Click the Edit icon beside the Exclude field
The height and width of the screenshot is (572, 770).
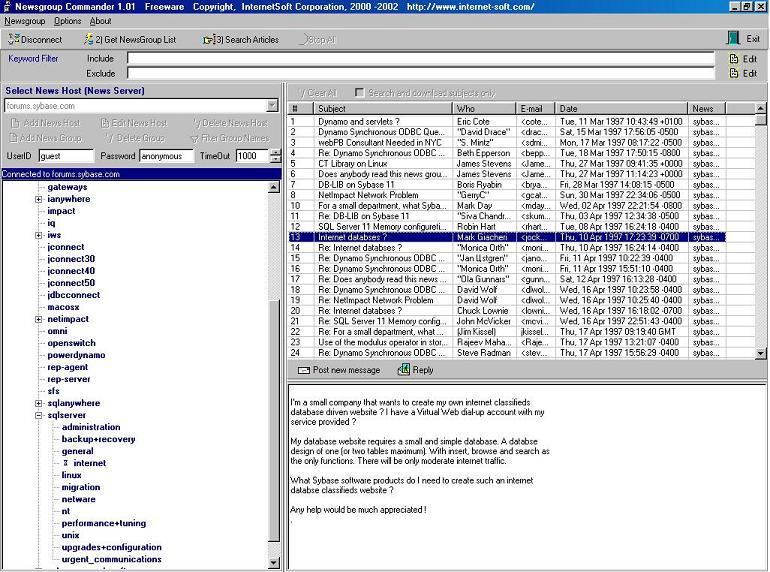(x=734, y=73)
